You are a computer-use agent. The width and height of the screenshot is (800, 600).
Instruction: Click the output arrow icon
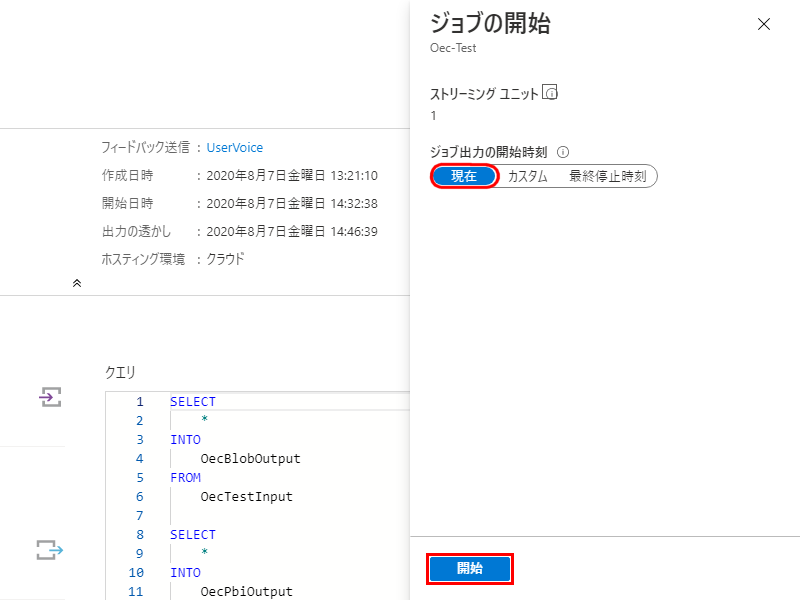tap(49, 549)
